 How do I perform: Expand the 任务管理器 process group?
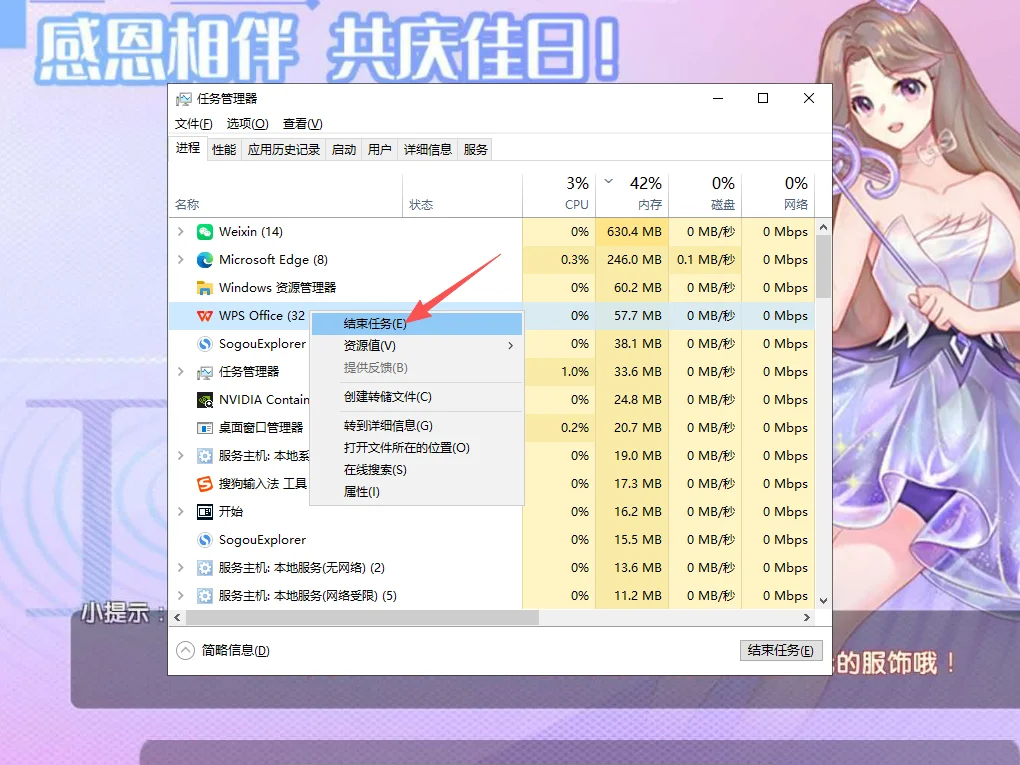pos(181,371)
